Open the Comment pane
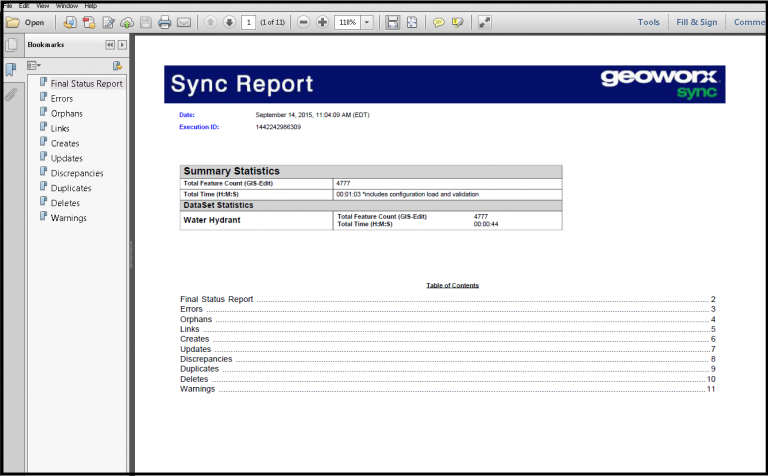 pos(748,22)
